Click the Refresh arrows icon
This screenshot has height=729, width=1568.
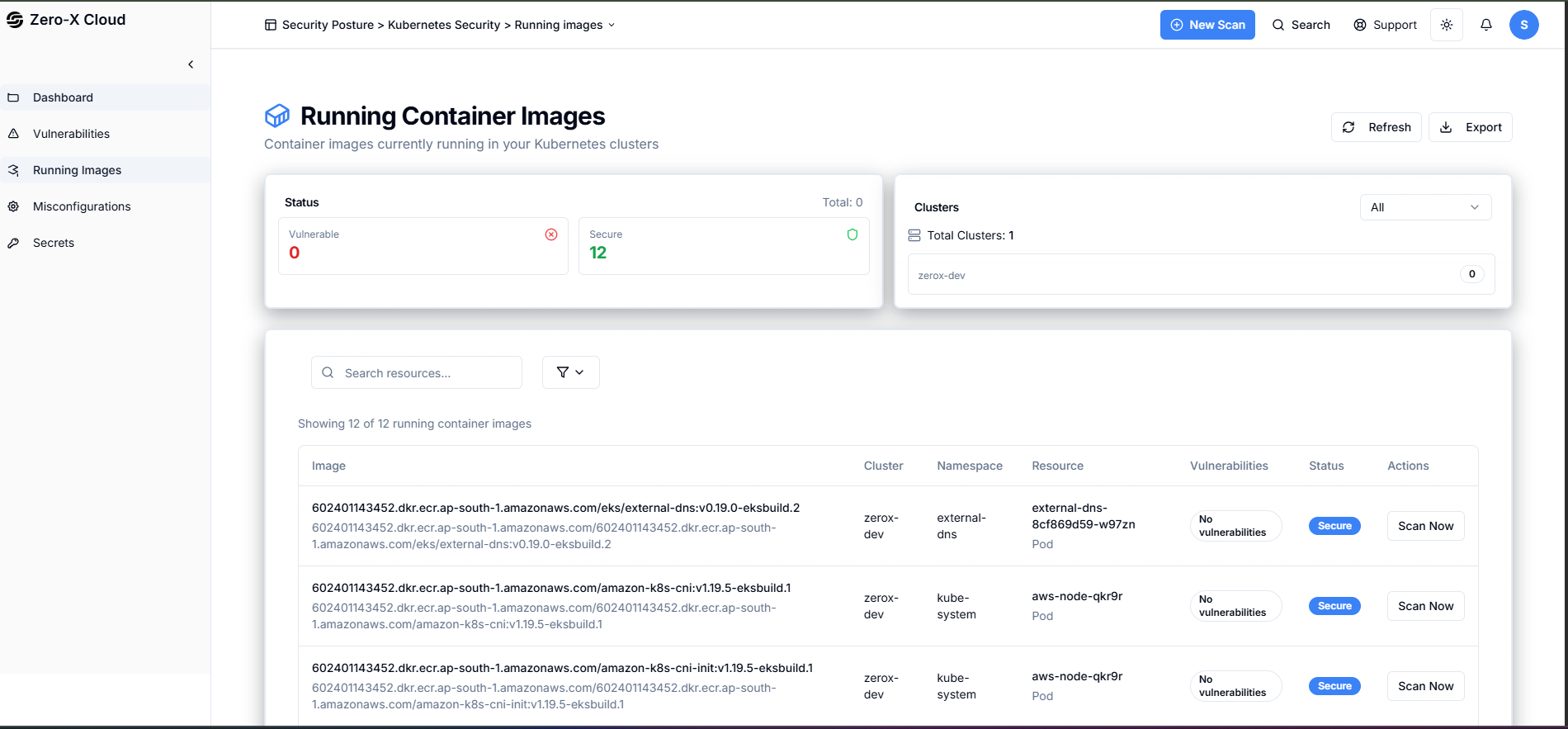tap(1348, 127)
